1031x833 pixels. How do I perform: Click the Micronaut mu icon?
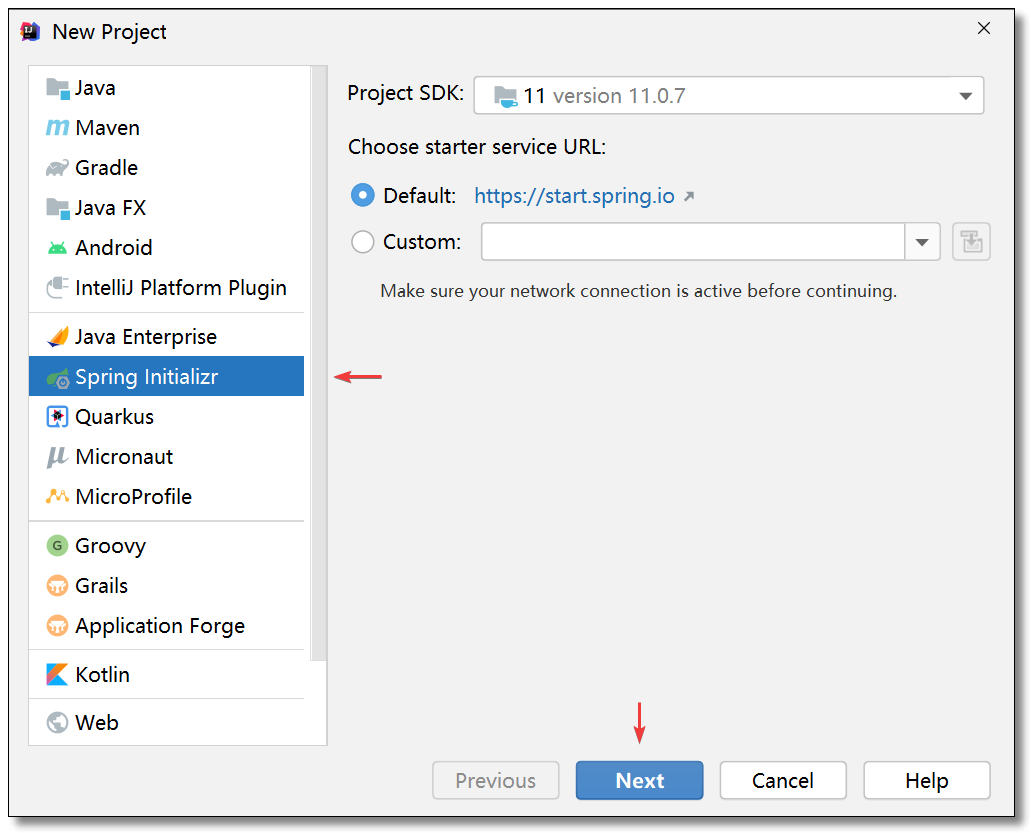pyautogui.click(x=57, y=457)
